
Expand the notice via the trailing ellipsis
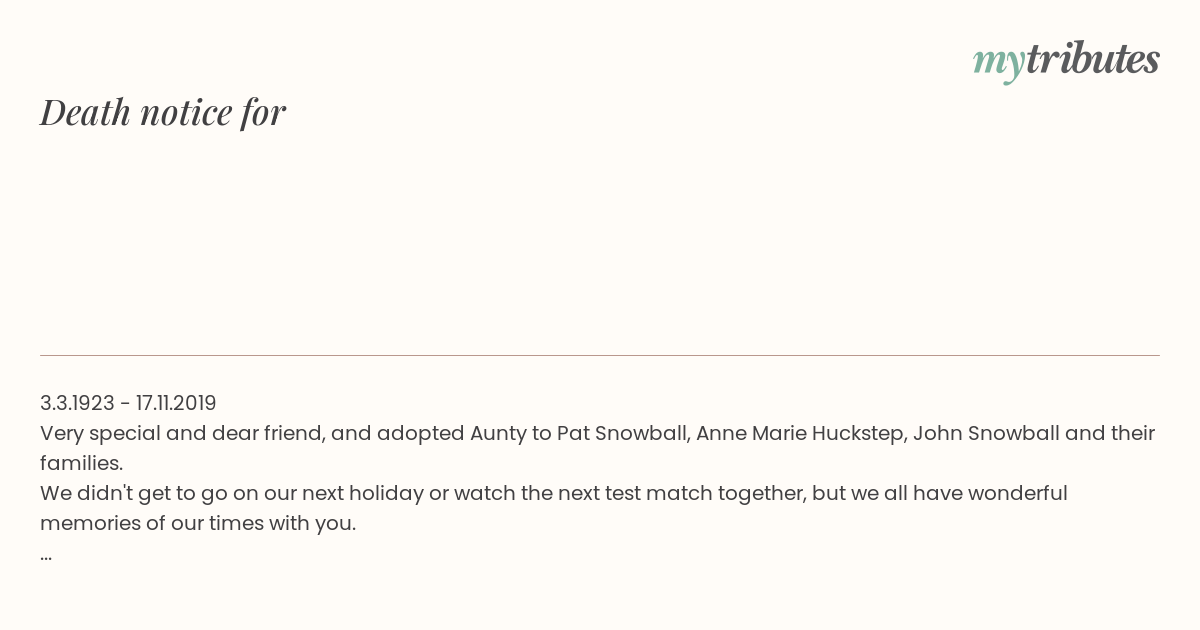tap(46, 556)
